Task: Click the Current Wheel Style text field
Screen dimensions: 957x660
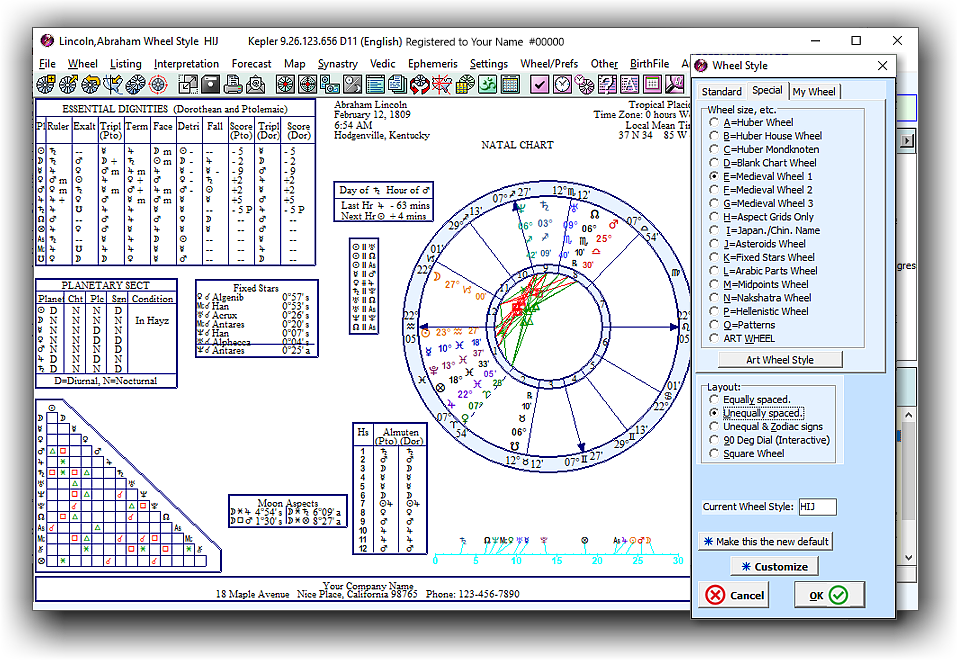Action: tap(817, 507)
